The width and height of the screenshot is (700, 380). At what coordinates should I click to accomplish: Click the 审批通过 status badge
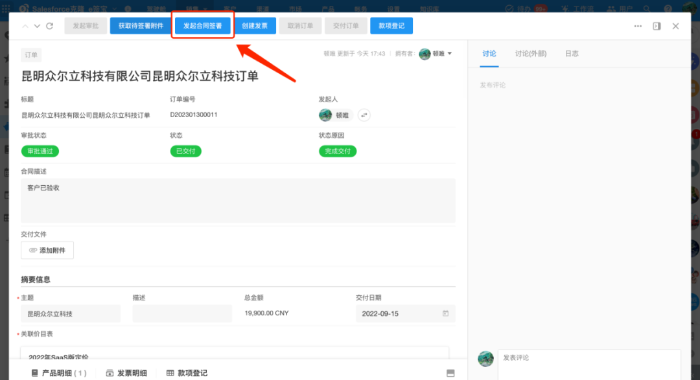pos(40,151)
